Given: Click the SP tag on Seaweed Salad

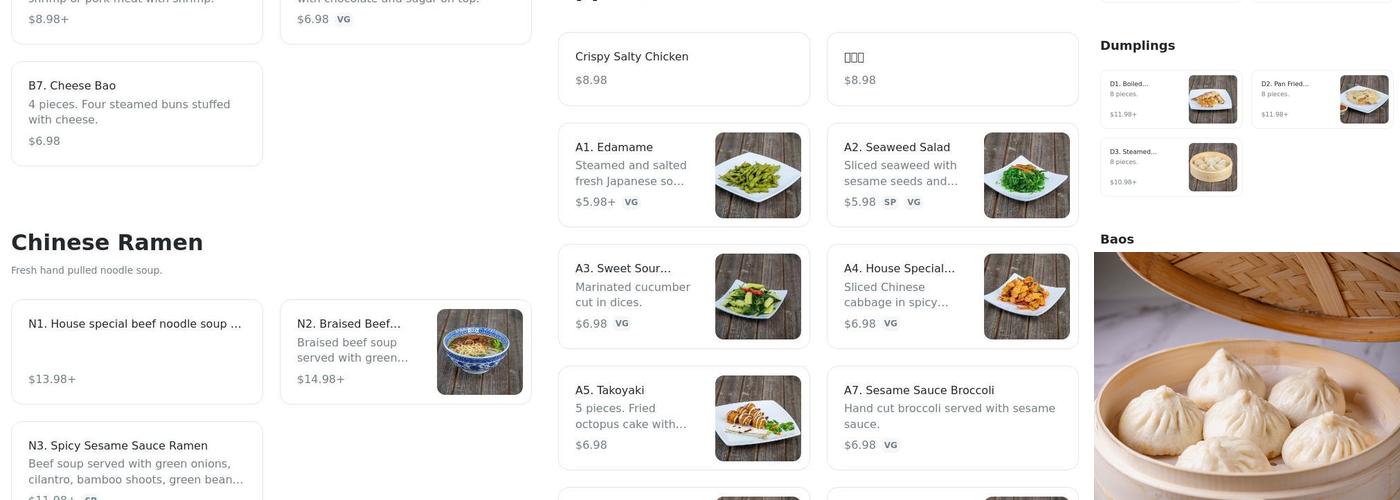Looking at the screenshot, I should coord(890,202).
